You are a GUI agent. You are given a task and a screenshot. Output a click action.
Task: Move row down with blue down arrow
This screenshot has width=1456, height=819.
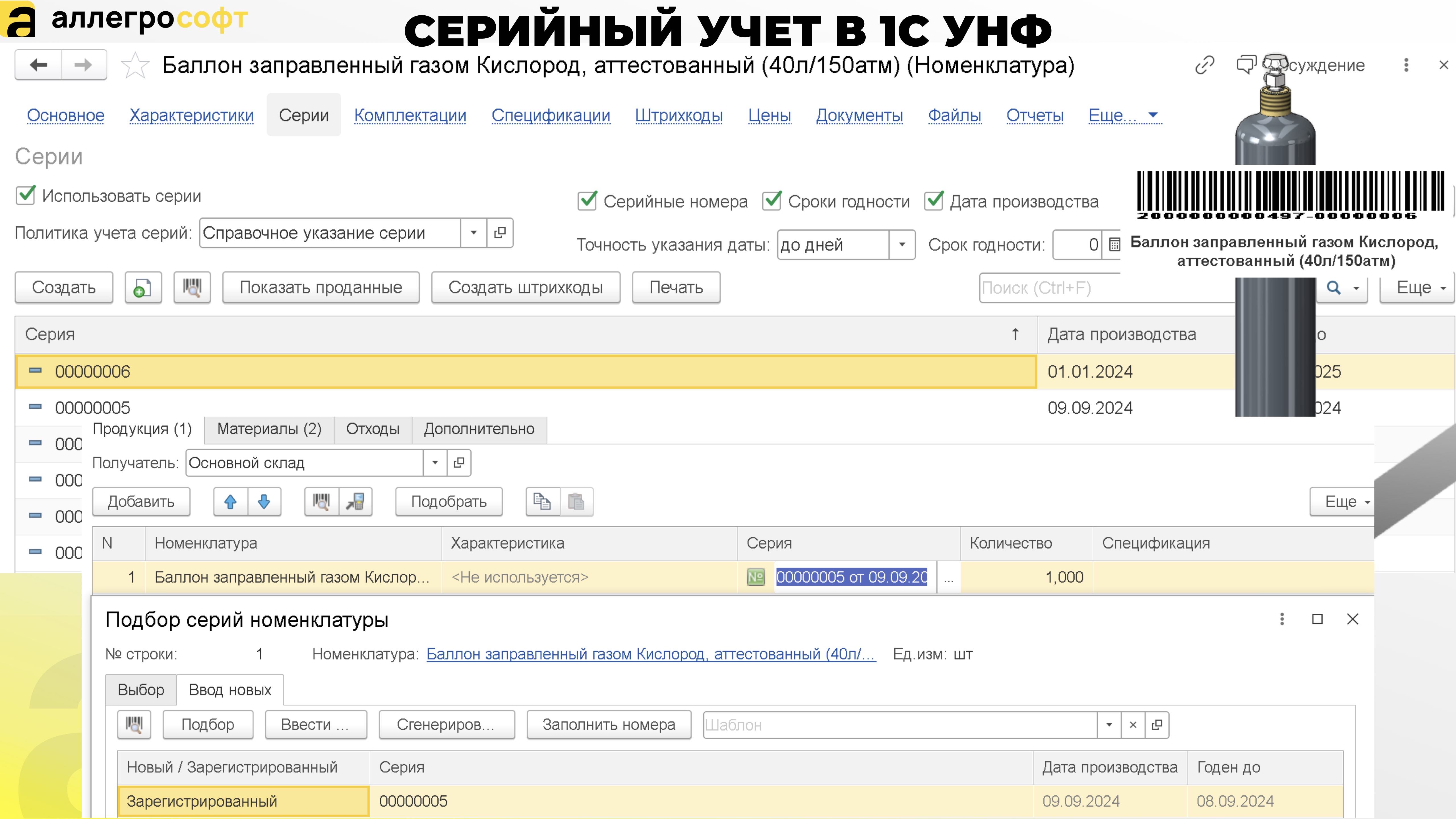(x=264, y=501)
